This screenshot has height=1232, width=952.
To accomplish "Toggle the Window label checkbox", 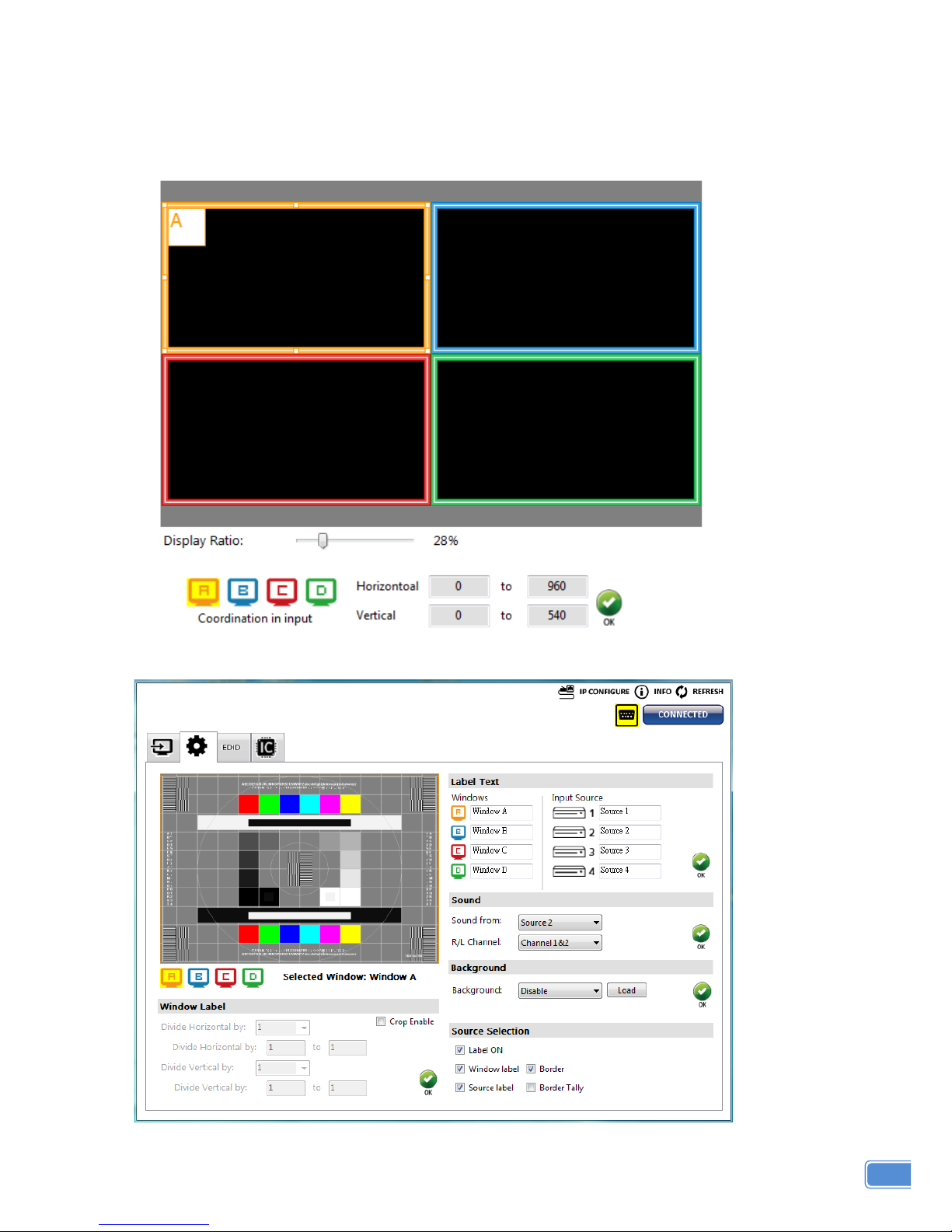I will click(x=460, y=1069).
